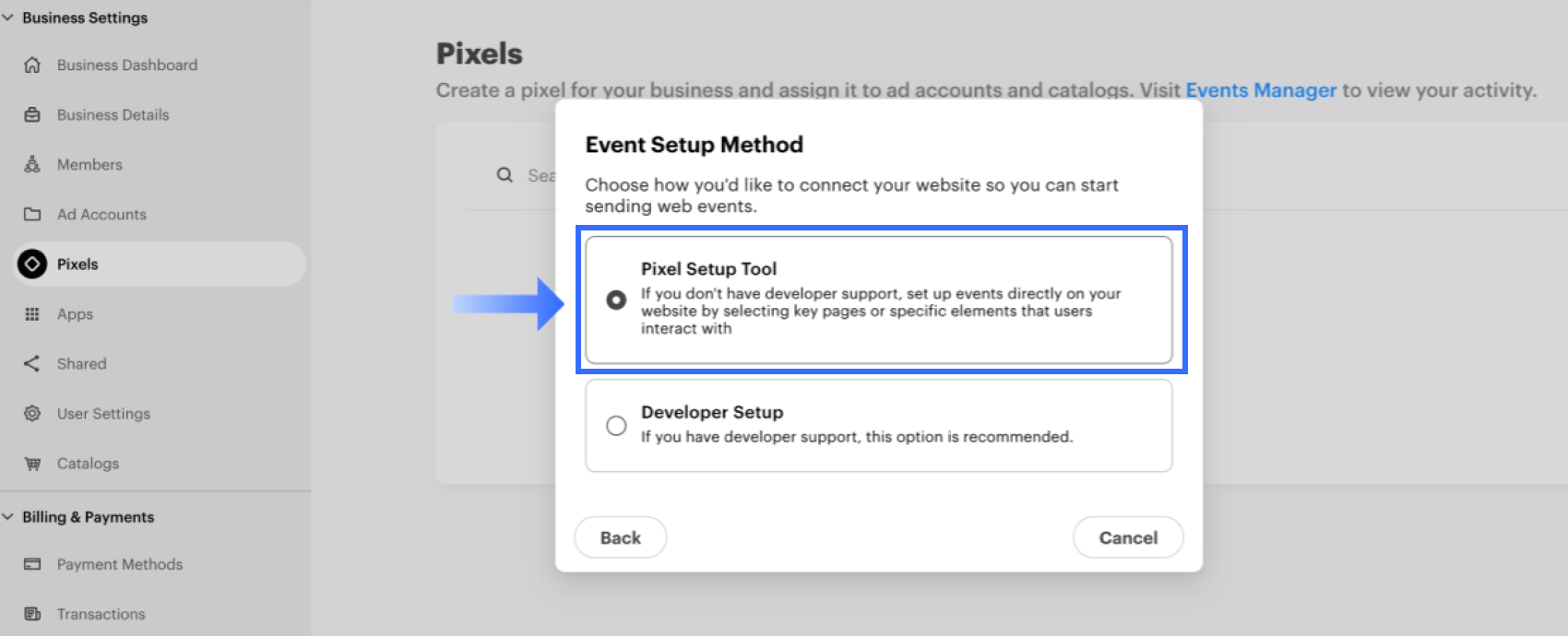Click the pixel search field
Viewport: 1568px width, 636px height.
point(540,175)
